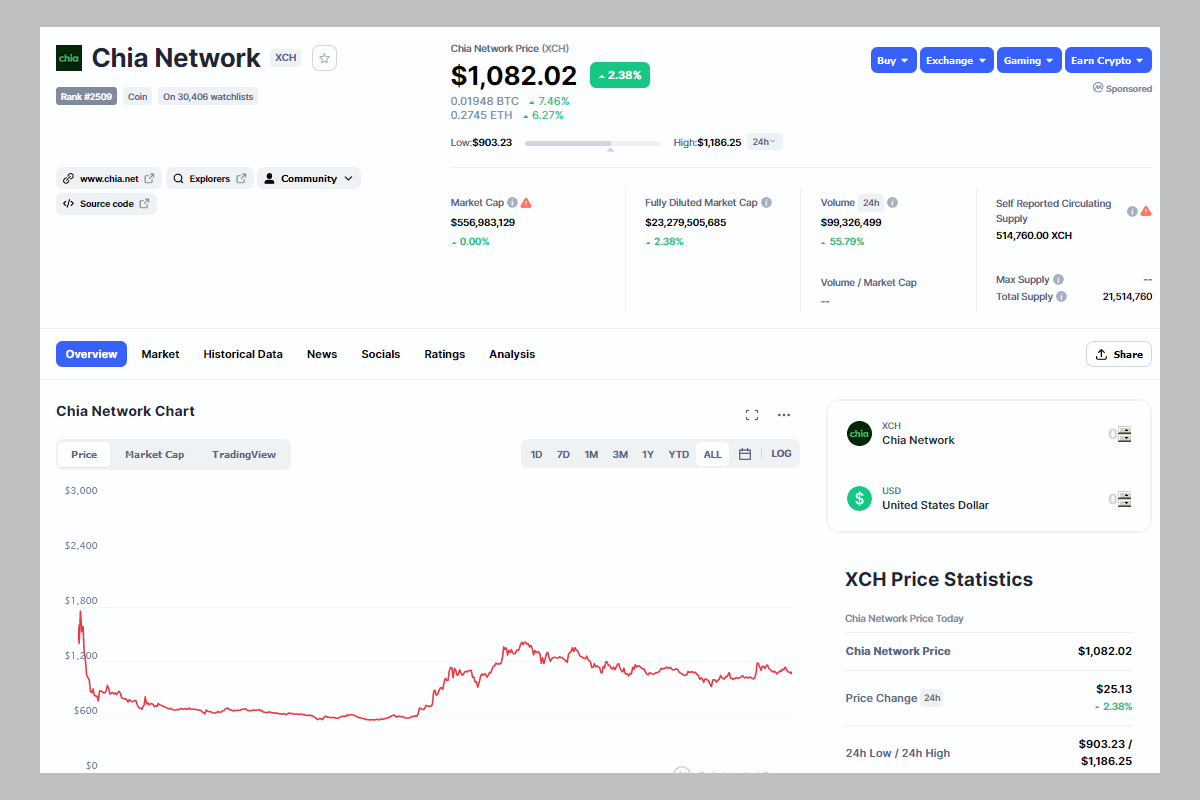The image size is (1200, 800).
Task: Click the Chia Network logo
Action: pyautogui.click(x=69, y=58)
